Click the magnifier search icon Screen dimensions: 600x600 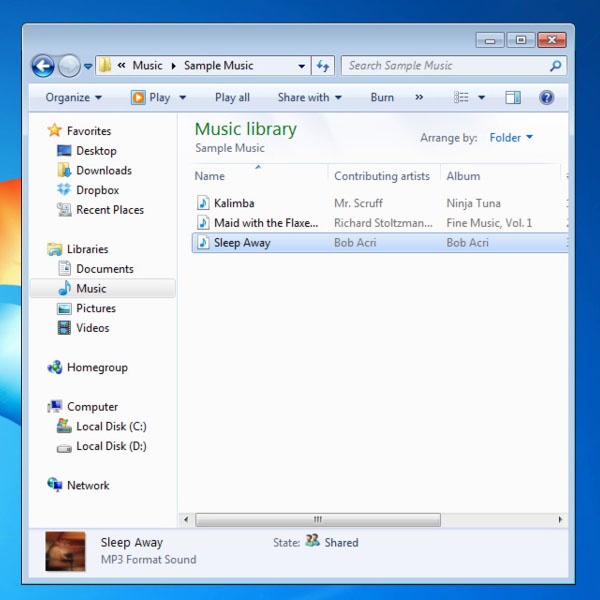click(x=556, y=66)
